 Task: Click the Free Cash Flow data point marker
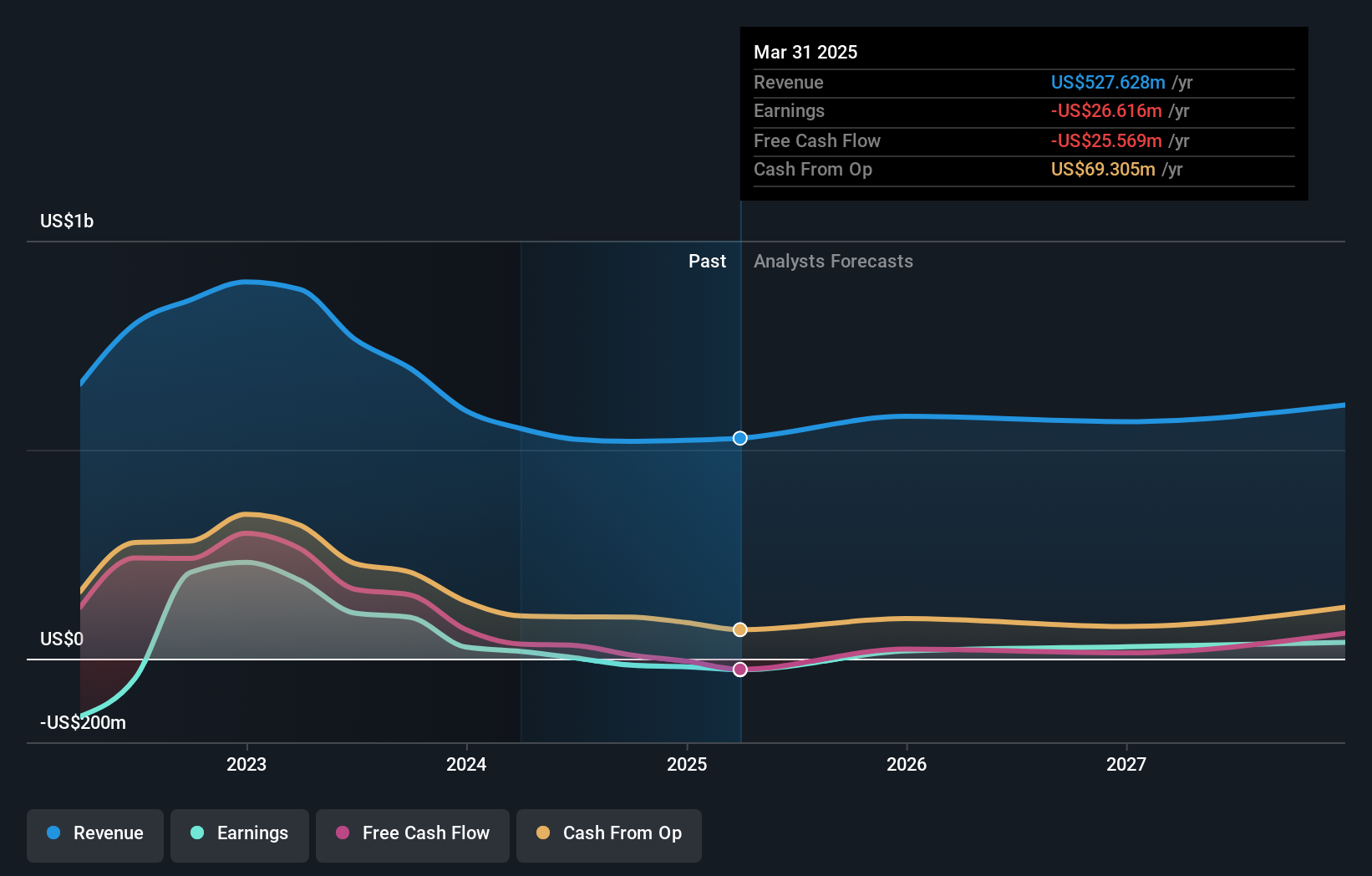740,670
